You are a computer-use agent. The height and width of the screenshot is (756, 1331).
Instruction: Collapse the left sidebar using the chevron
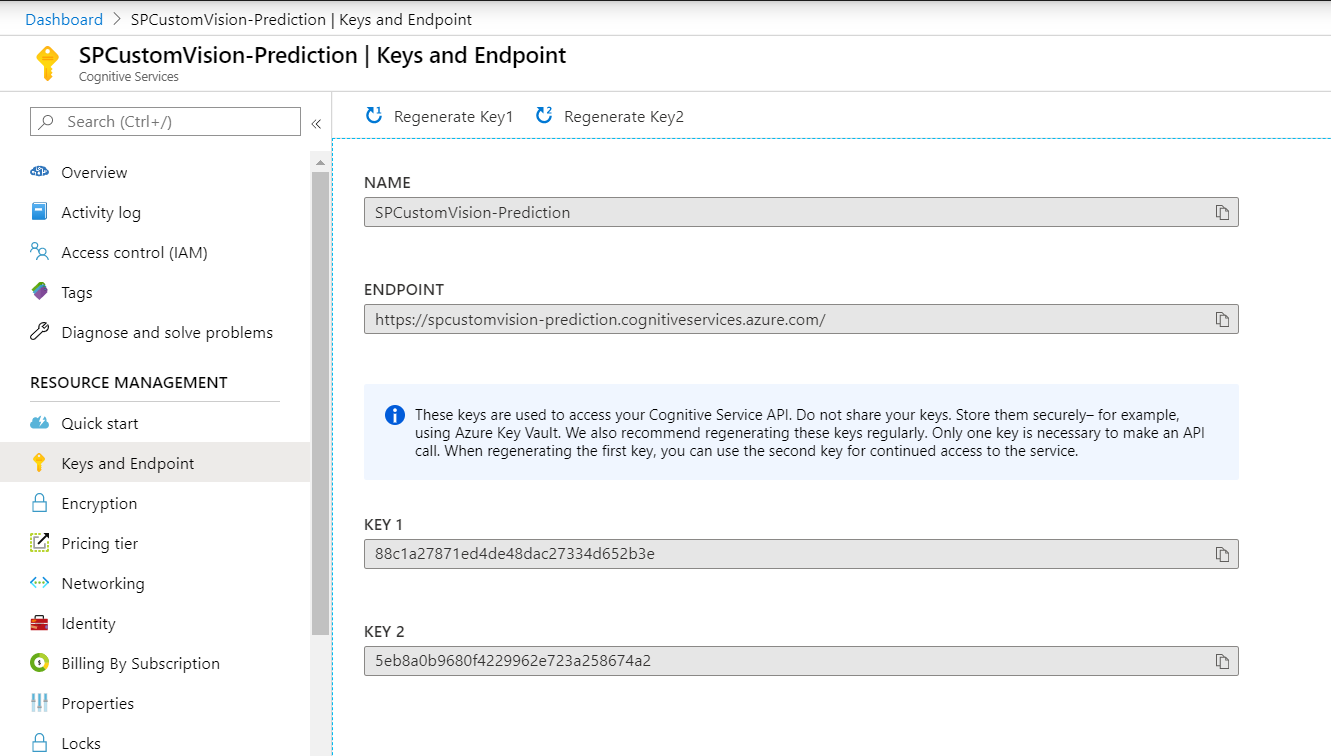tap(316, 123)
